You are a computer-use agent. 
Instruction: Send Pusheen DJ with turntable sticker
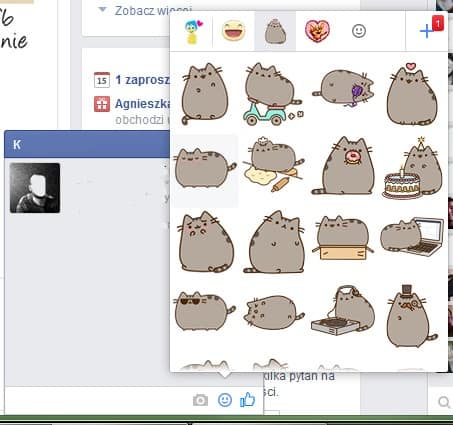pos(343,310)
